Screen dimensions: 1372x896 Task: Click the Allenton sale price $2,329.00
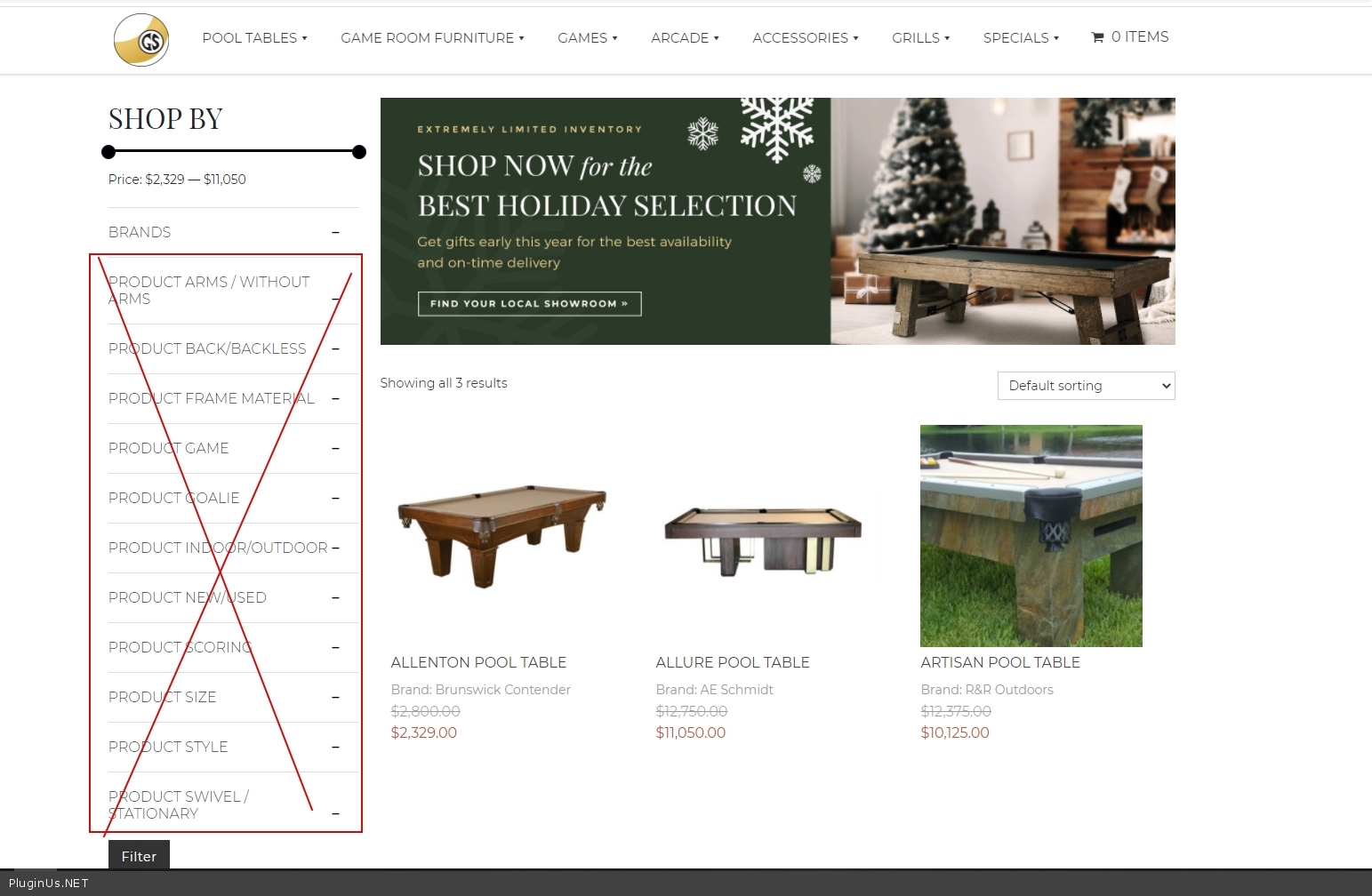[424, 733]
